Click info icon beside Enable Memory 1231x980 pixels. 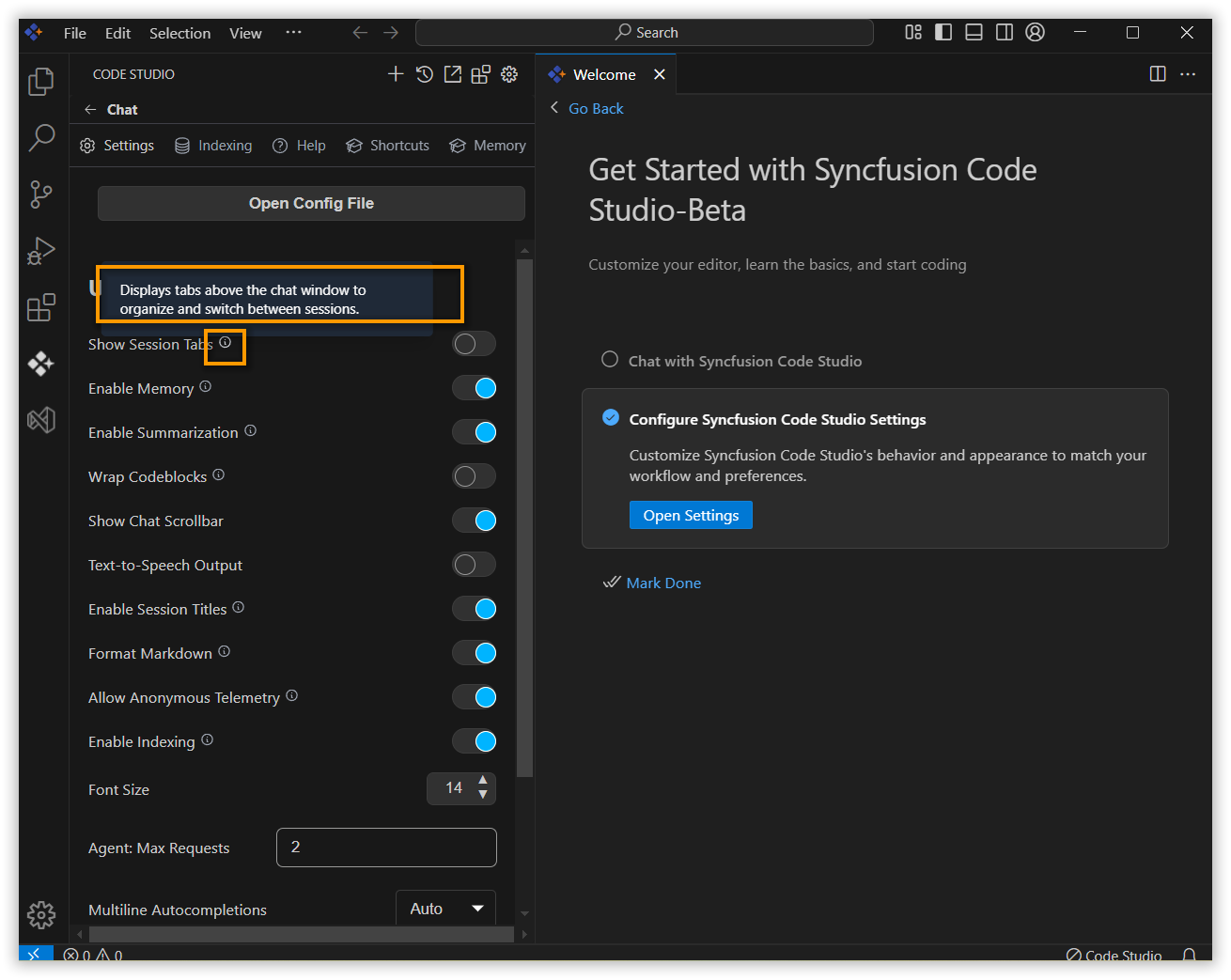205,386
